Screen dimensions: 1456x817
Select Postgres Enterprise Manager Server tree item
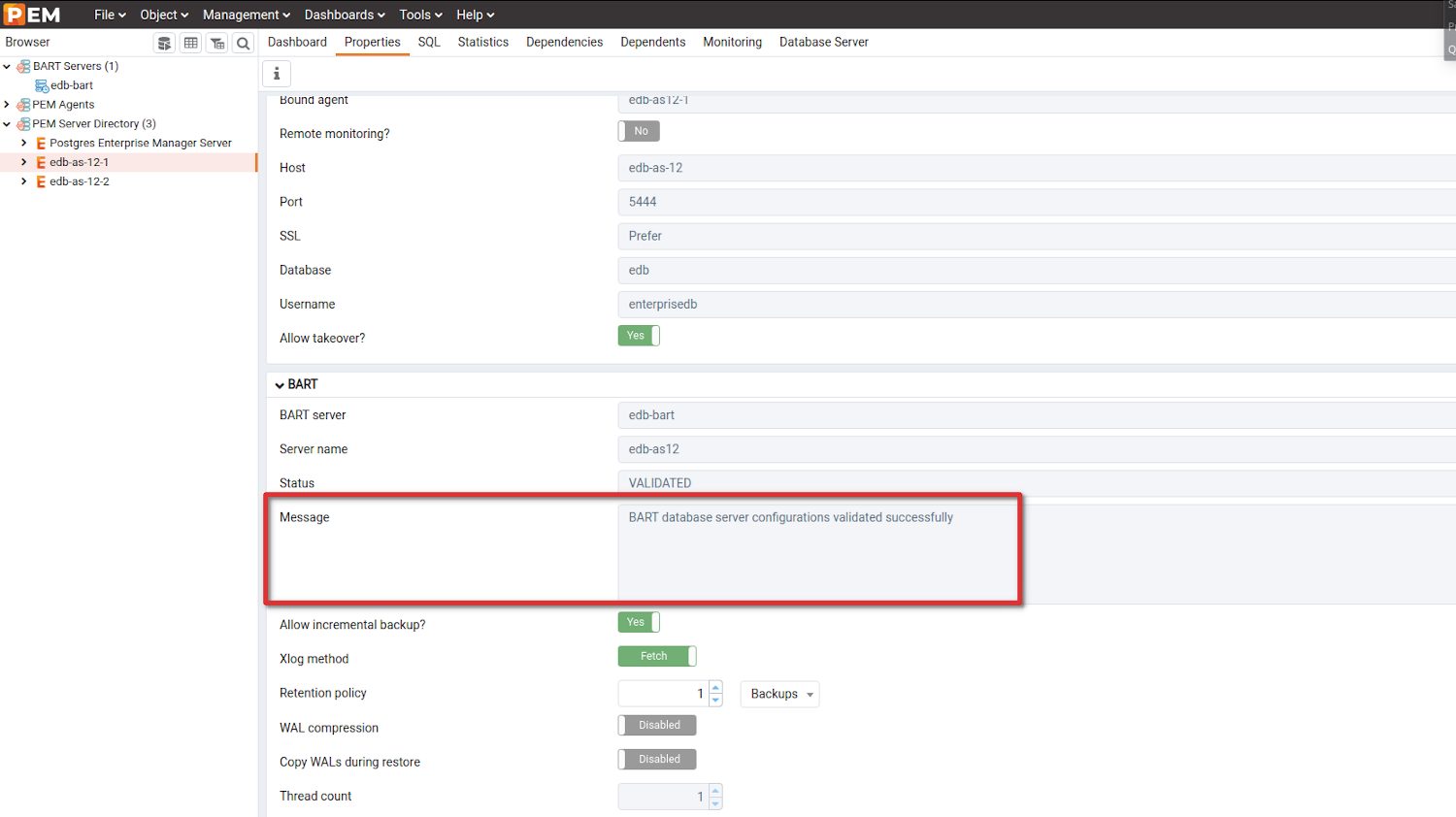[141, 144]
